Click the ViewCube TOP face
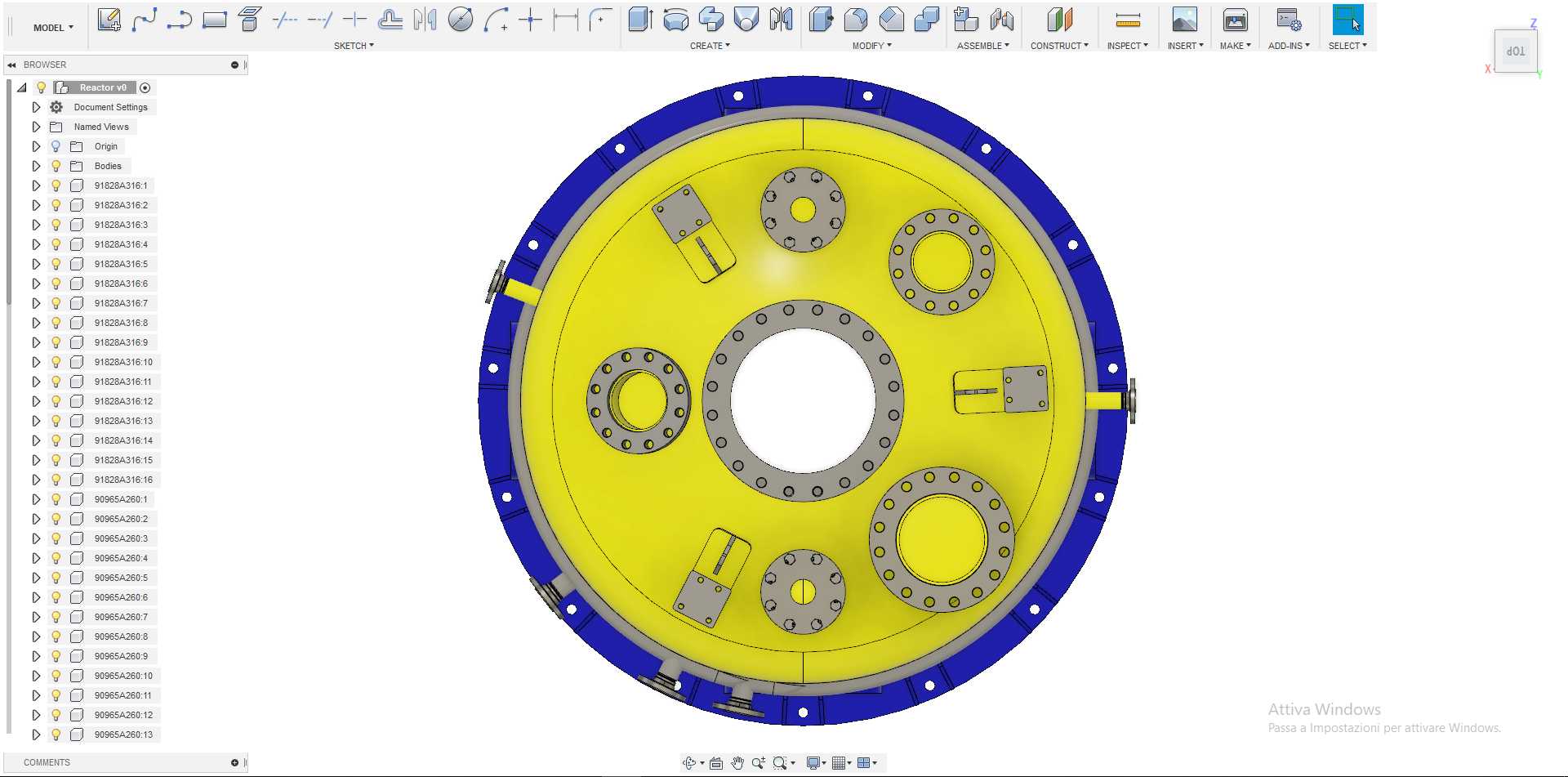The image size is (1568, 777). point(1516,51)
